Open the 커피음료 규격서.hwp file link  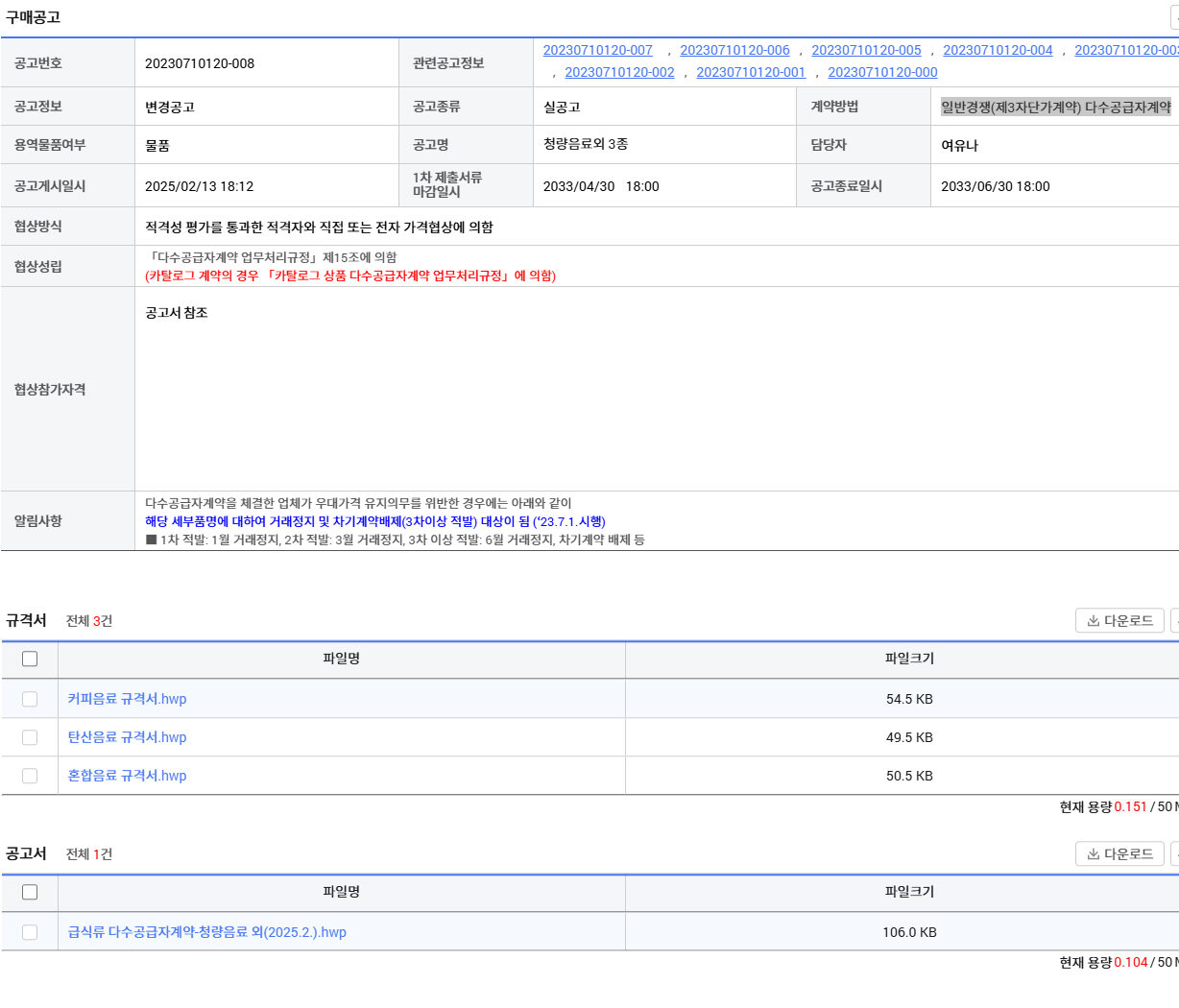click(127, 699)
